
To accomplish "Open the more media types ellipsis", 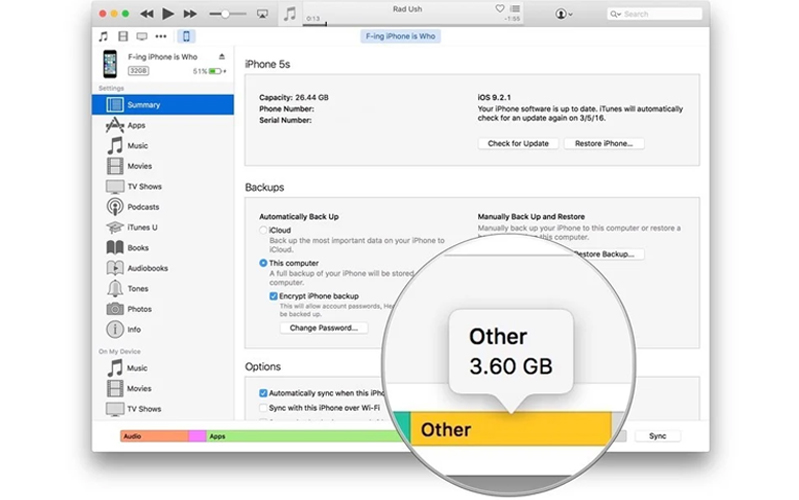I will pyautogui.click(x=161, y=36).
